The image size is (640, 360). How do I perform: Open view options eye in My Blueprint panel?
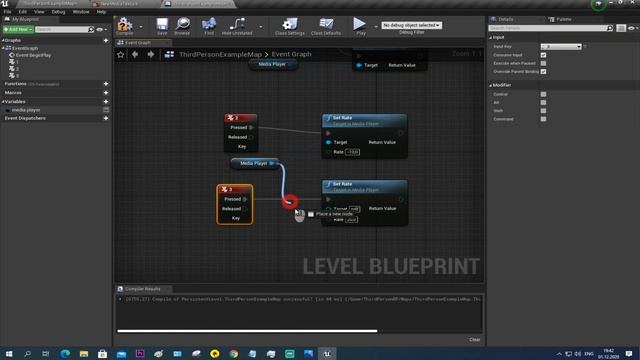pyautogui.click(x=100, y=29)
